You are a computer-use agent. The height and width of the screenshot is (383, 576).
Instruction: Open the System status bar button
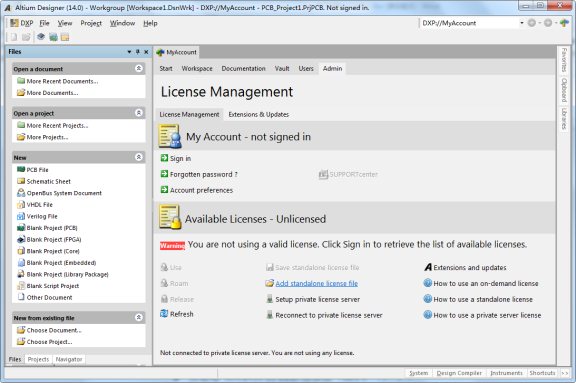[419, 373]
